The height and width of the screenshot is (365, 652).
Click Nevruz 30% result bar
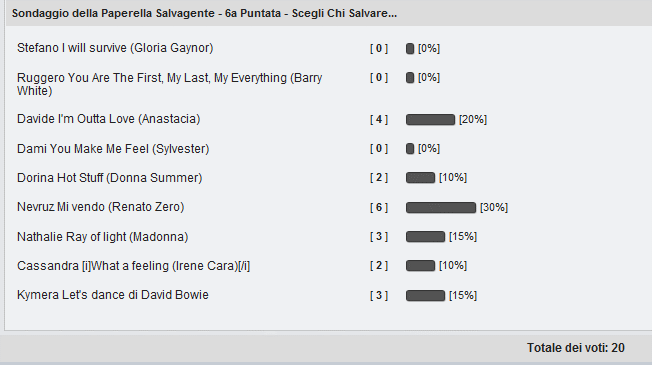pyautogui.click(x=441, y=207)
